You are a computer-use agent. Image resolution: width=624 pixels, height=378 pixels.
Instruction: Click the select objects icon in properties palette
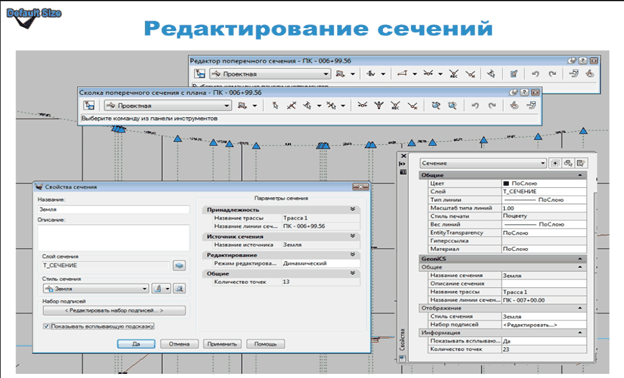point(568,163)
